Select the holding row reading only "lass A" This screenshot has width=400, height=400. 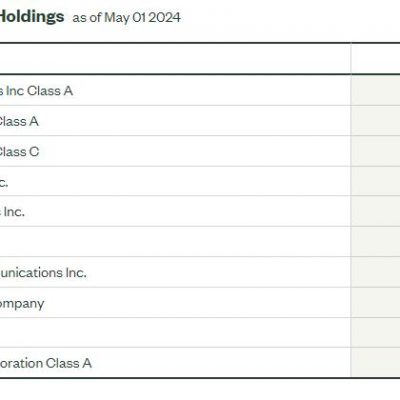click(19, 121)
